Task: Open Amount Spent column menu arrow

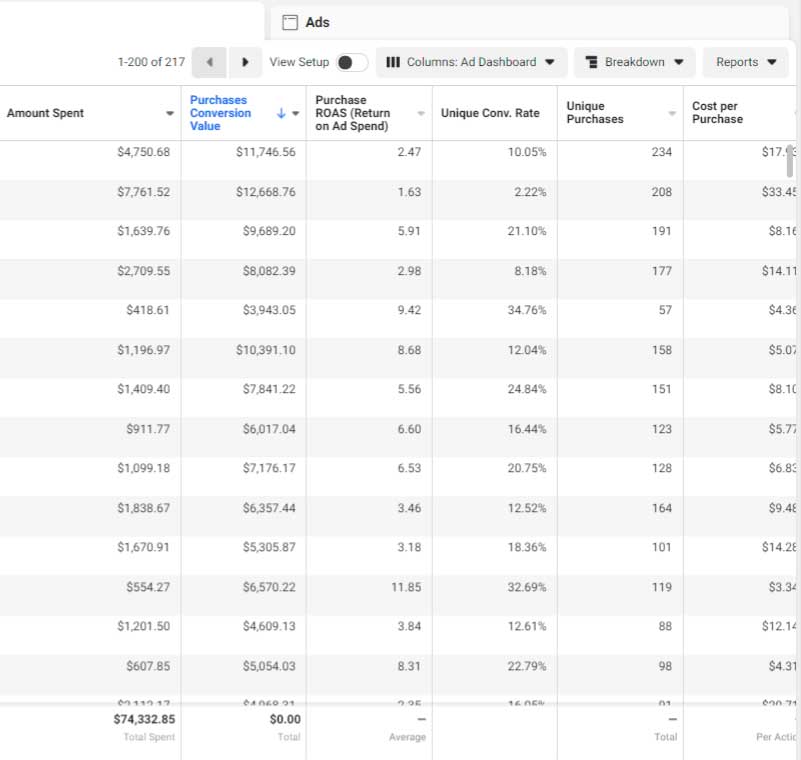Action: (170, 113)
